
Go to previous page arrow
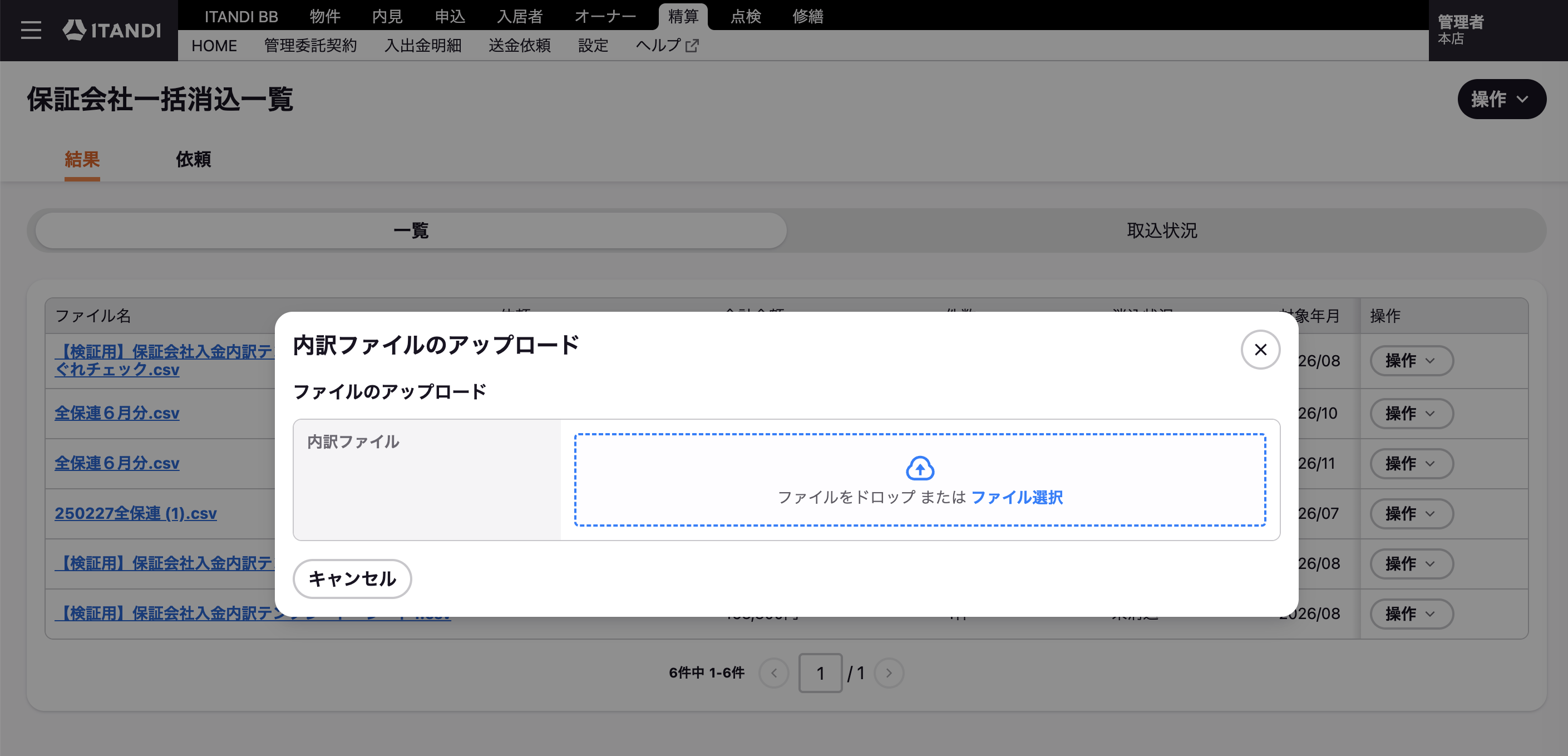[773, 673]
